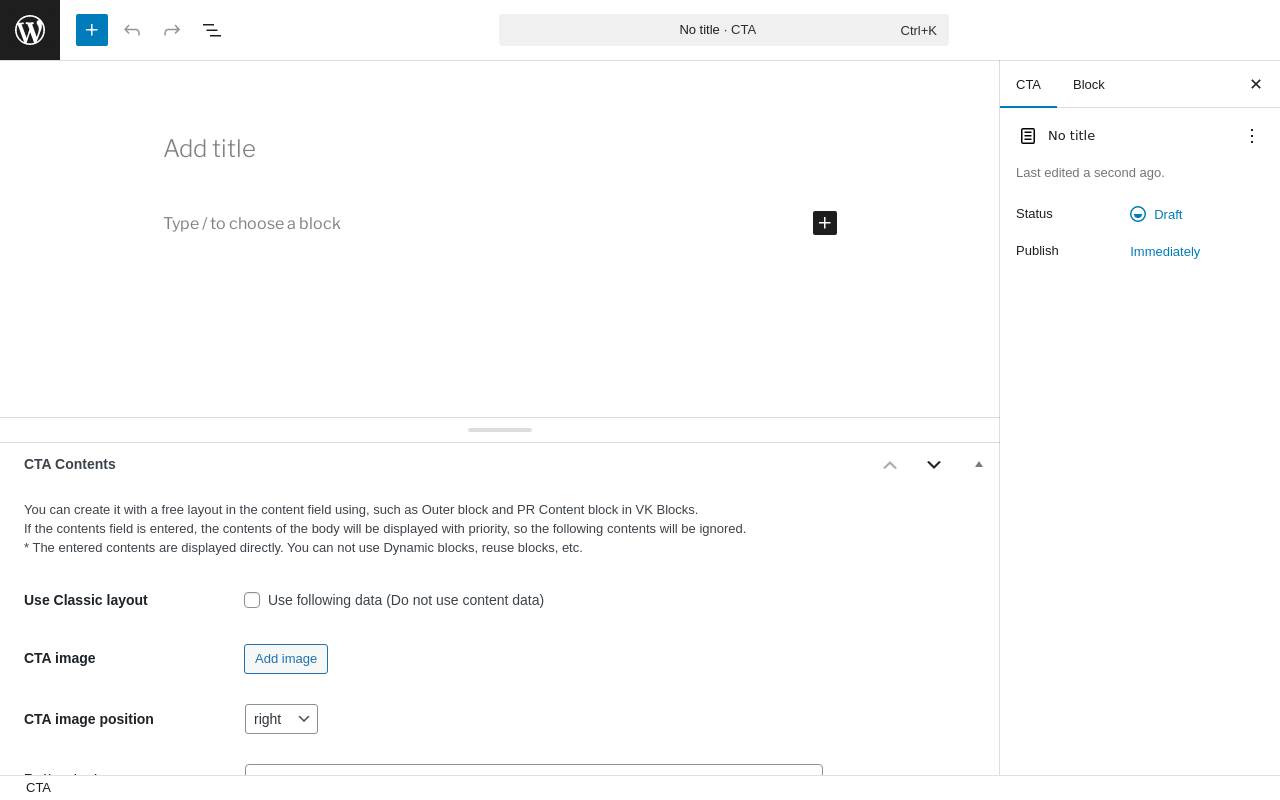Click the WordPress logo icon
Viewport: 1280px width, 800px height.
[x=30, y=30]
